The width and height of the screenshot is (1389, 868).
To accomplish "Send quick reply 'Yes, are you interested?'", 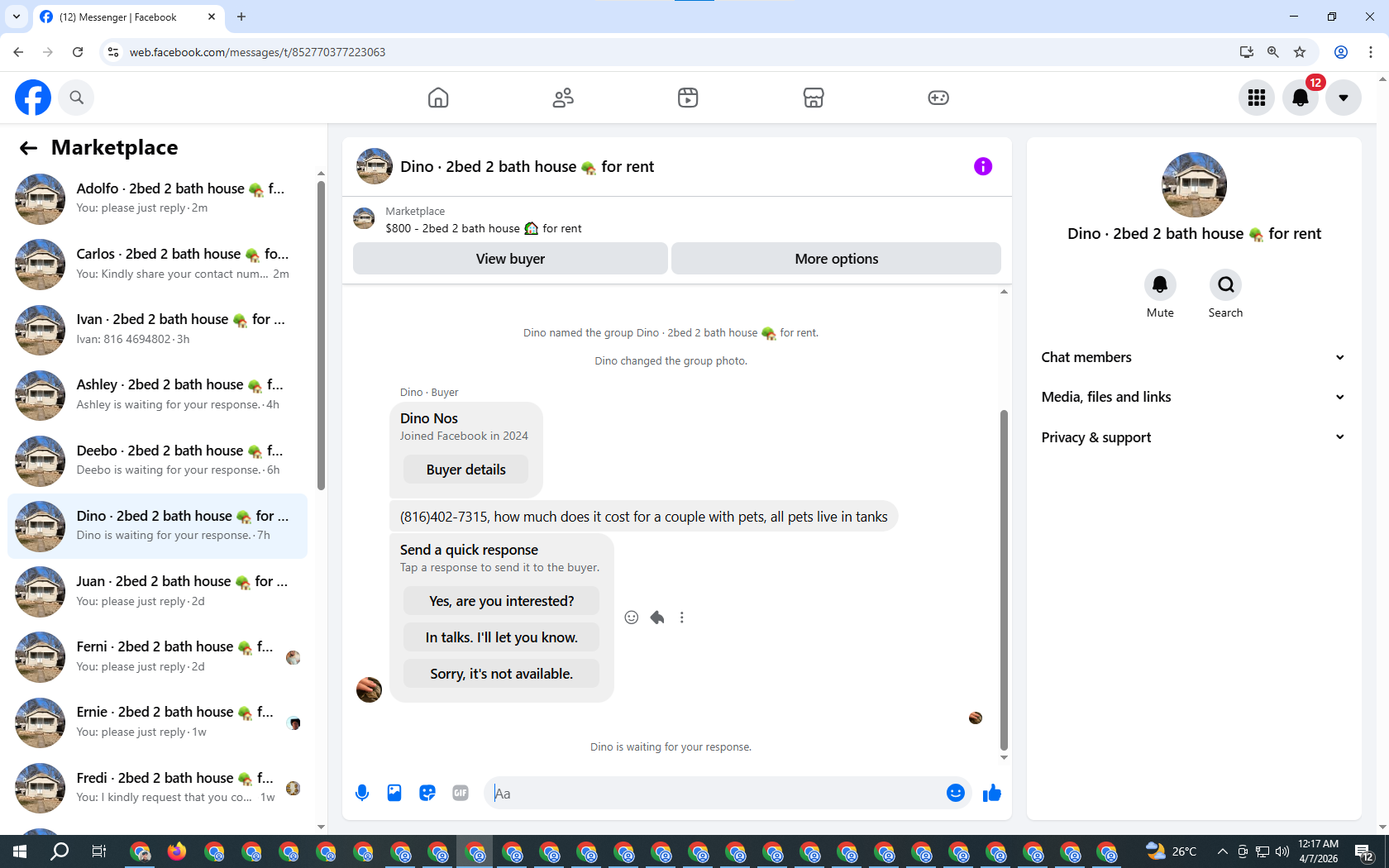I will point(501,601).
